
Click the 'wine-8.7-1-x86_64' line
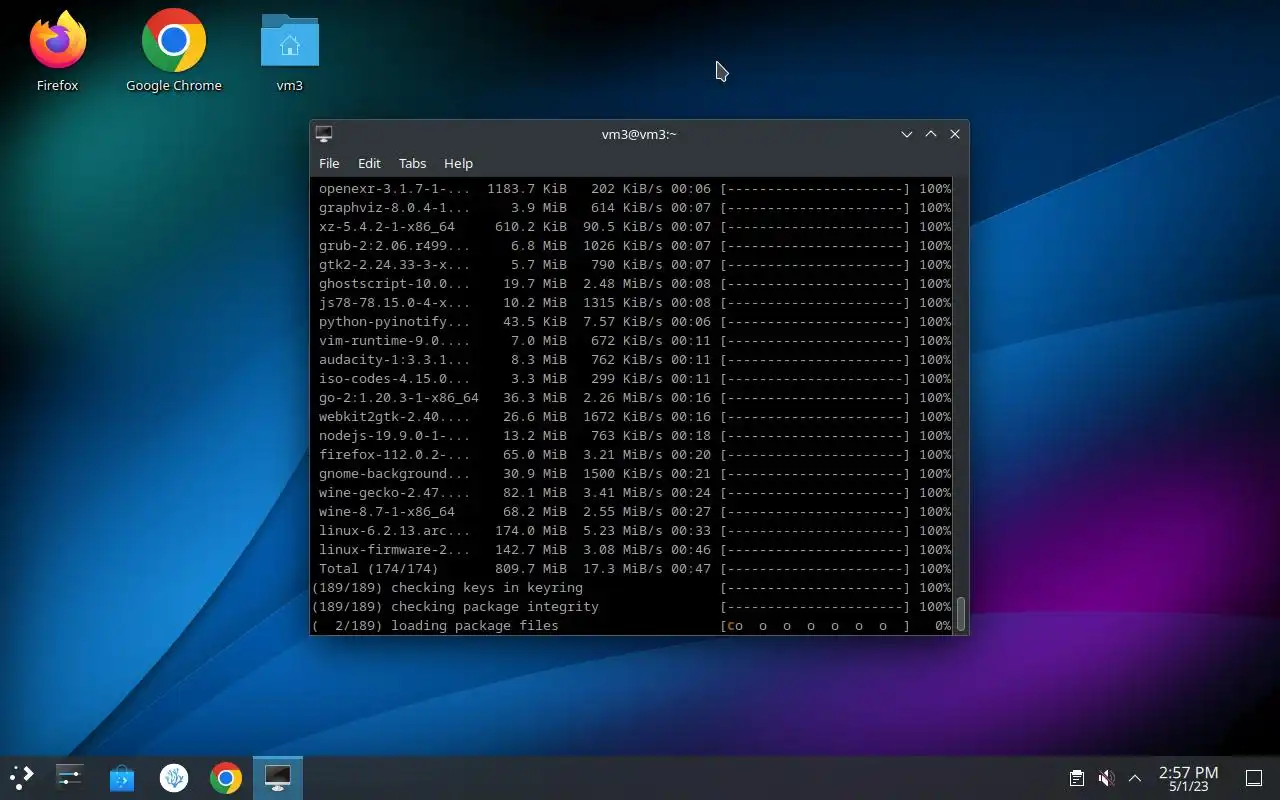point(634,512)
